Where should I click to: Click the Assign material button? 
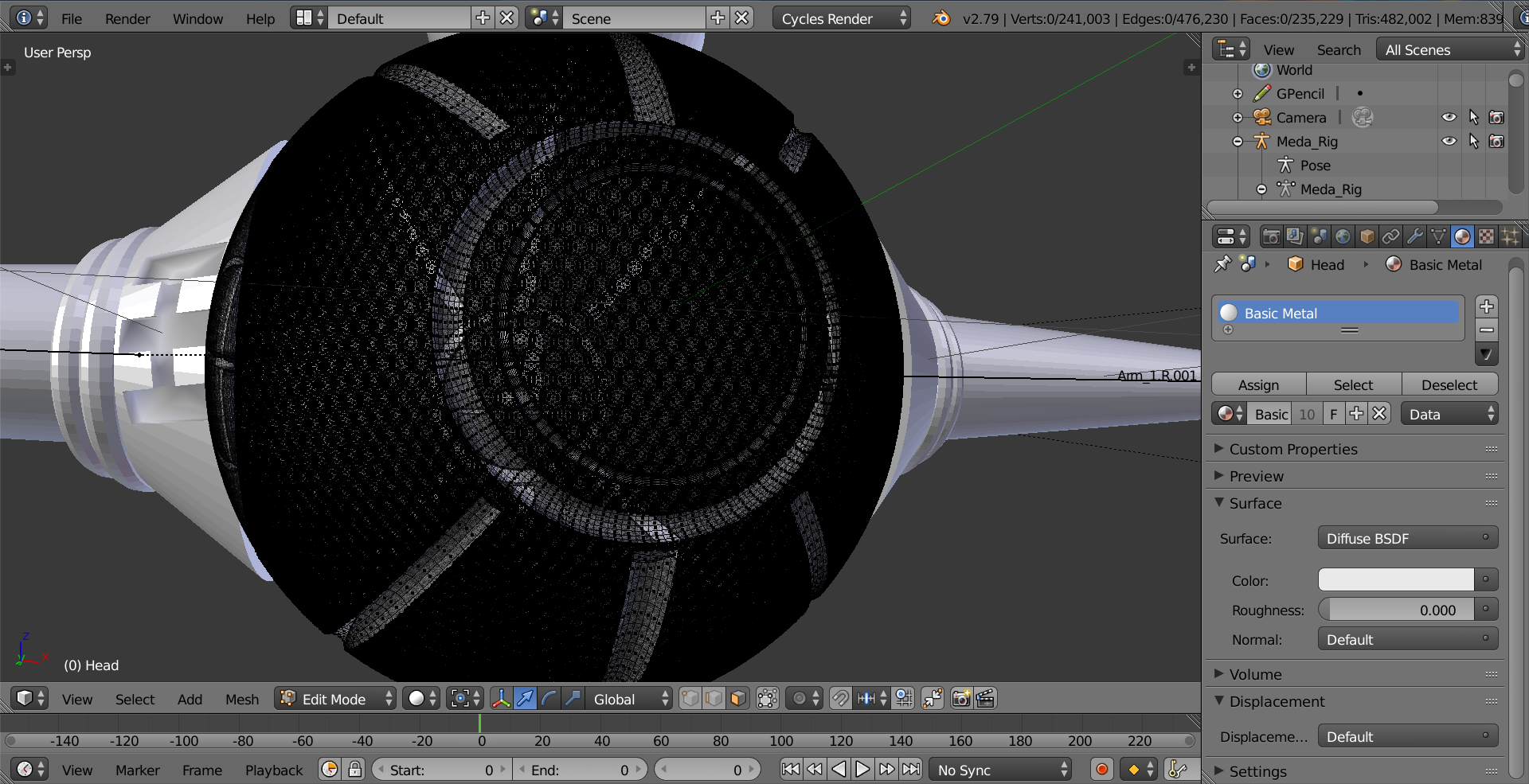1259,384
